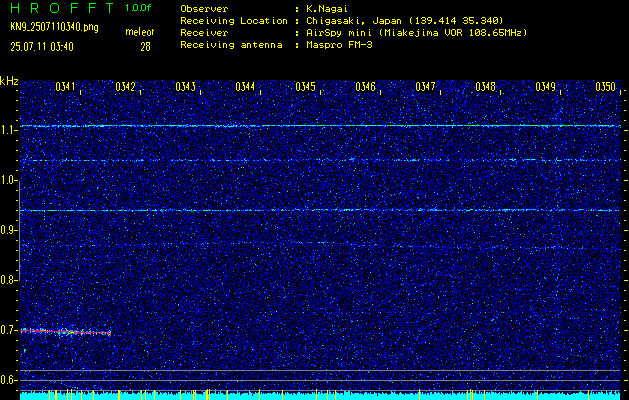The image size is (629, 400).
Task: Click the kHz axis unit label
Action: [x=9, y=81]
